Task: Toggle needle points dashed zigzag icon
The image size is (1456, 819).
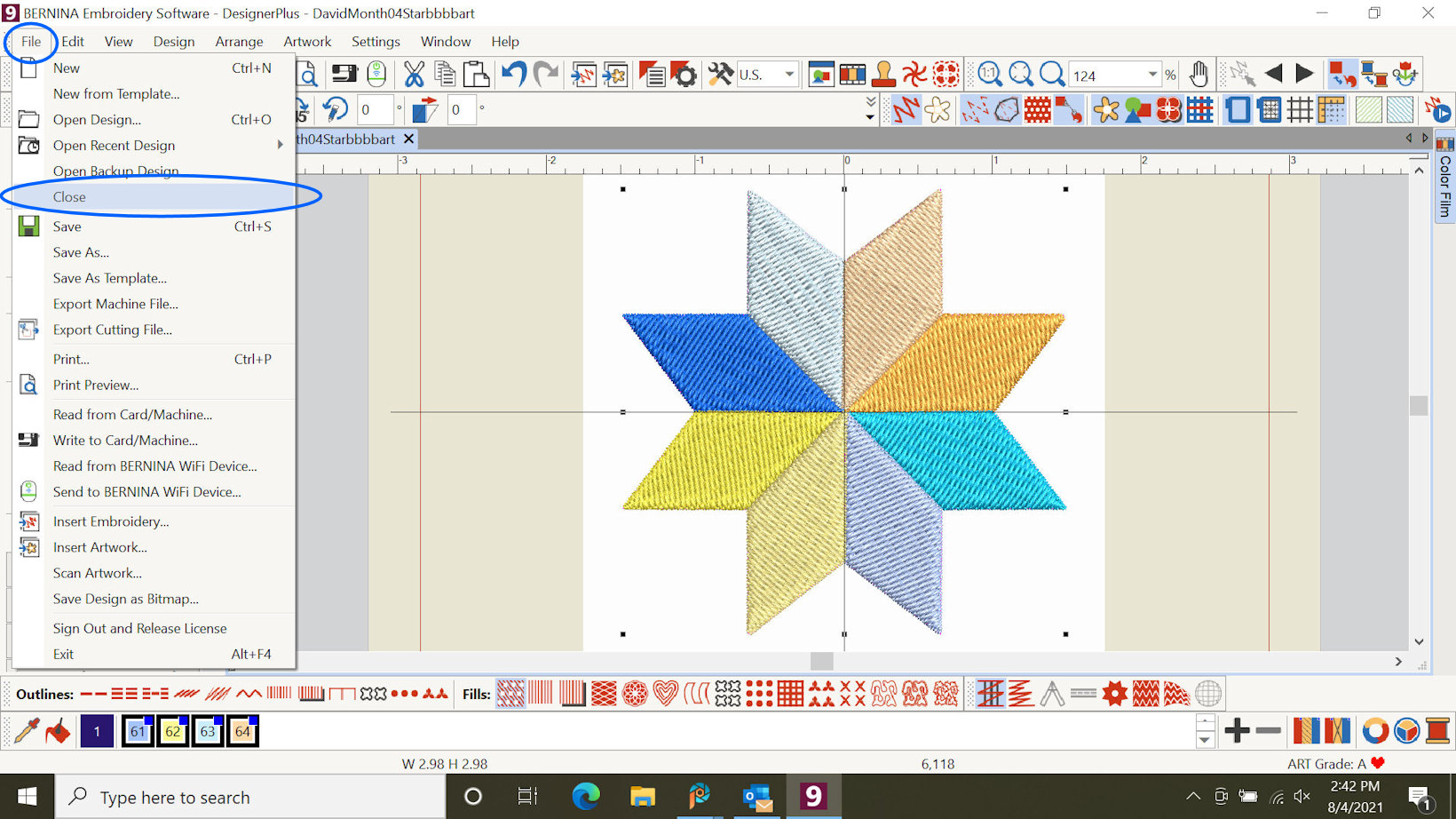Action: pos(976,110)
